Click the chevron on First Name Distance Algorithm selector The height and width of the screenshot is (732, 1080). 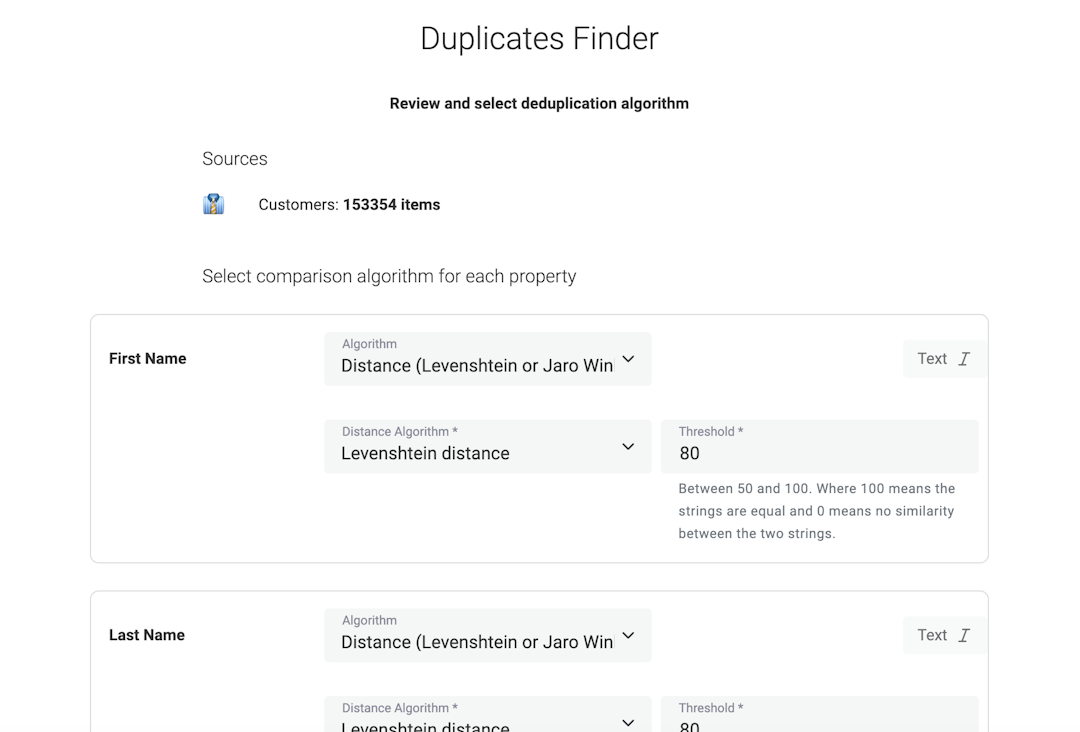628,446
